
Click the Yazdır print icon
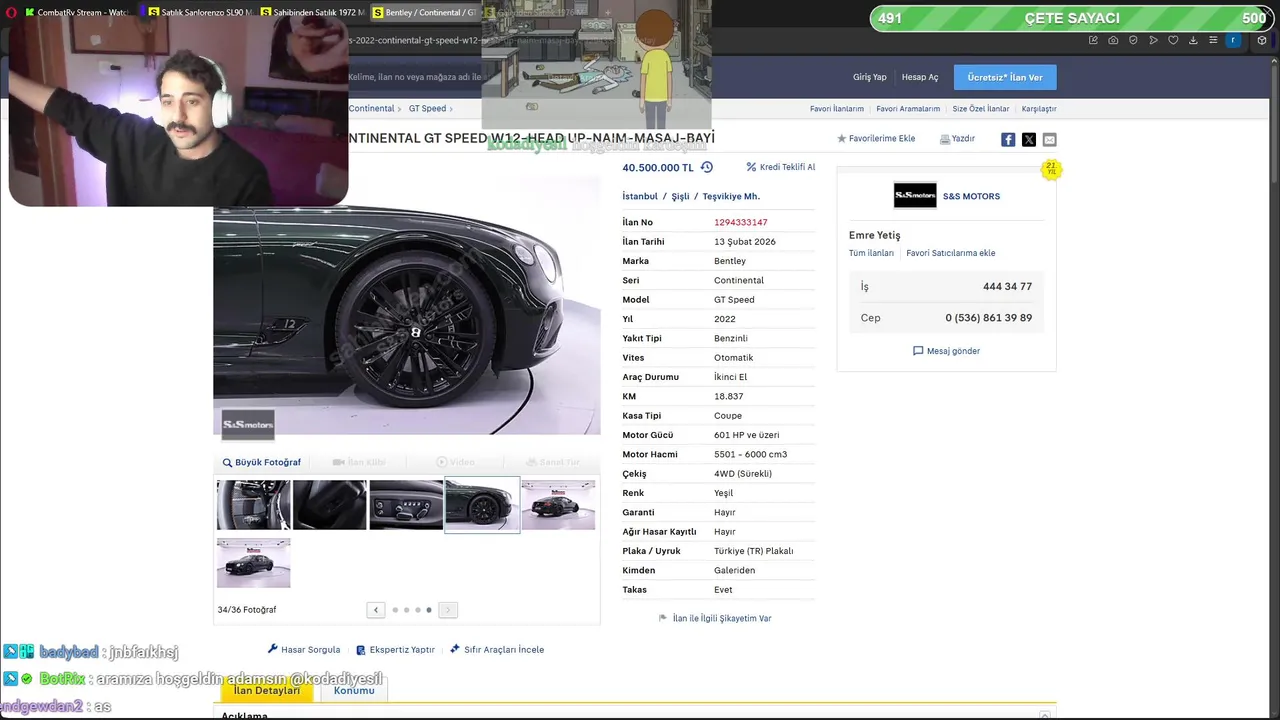click(x=957, y=139)
